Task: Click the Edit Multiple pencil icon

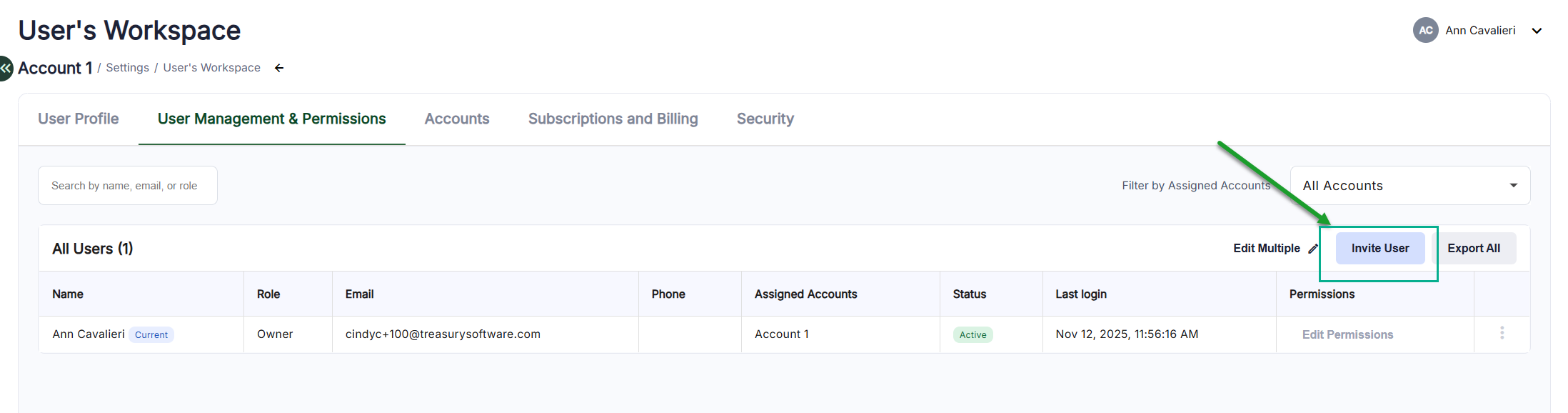Action: click(x=1312, y=249)
